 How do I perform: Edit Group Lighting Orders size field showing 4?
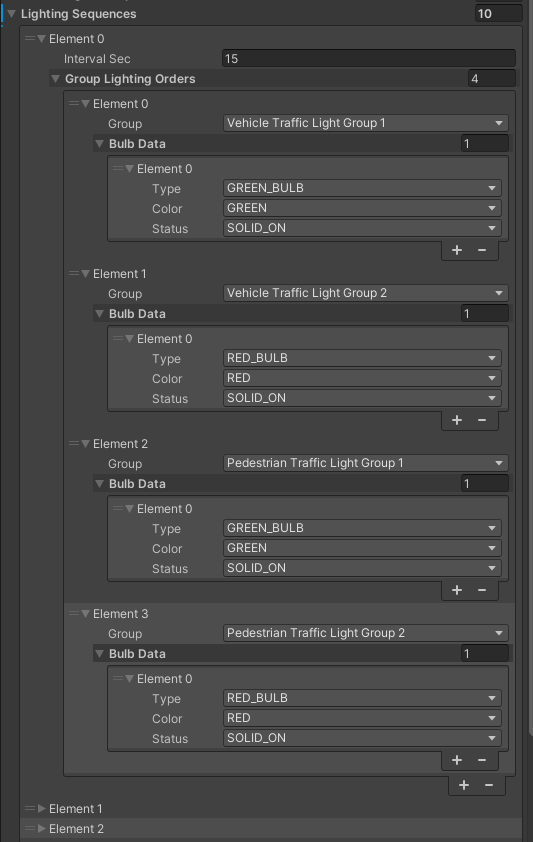pyautogui.click(x=491, y=79)
